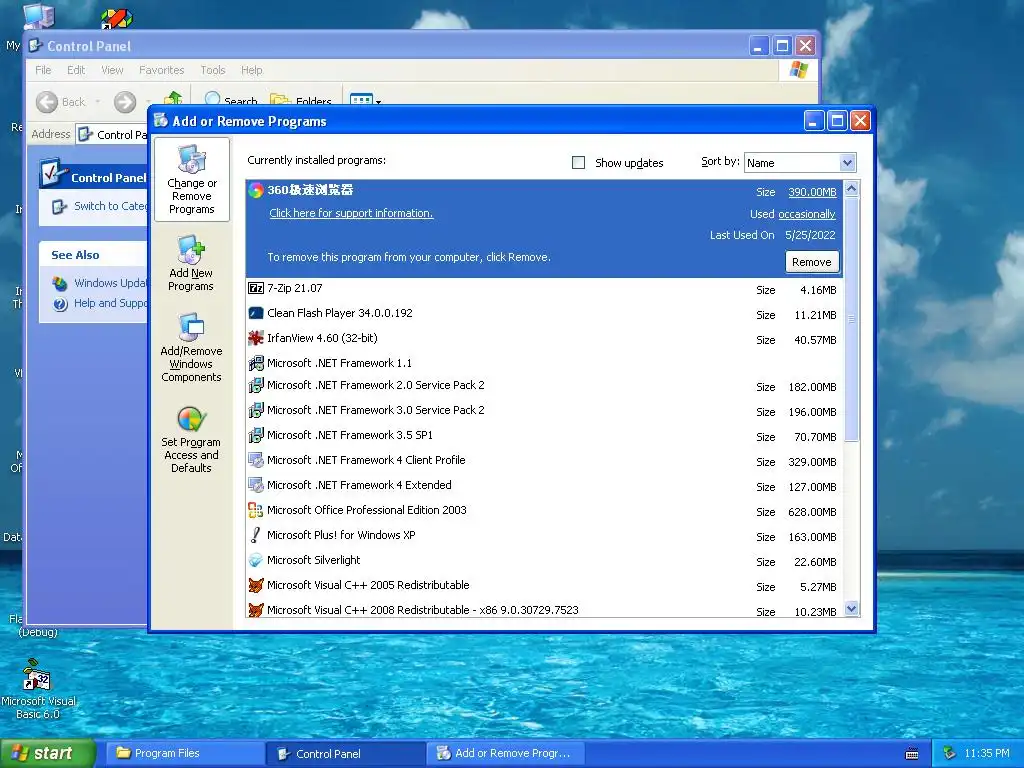
Task: Select Microsoft Office Professional Edition 2003 row
Action: (x=543, y=511)
